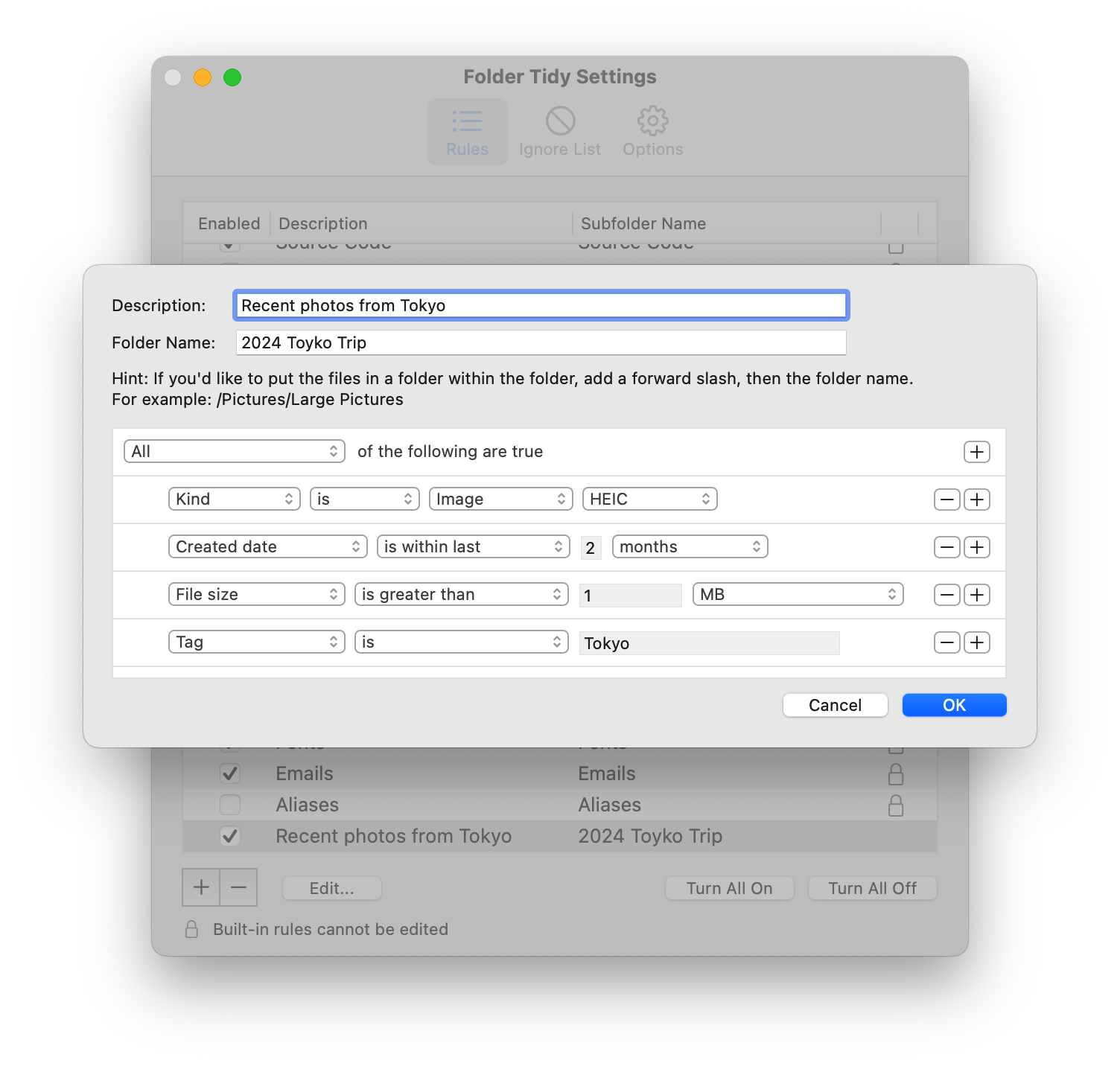Click the lock icon beside the Emails rule
1120x1066 pixels.
[896, 773]
